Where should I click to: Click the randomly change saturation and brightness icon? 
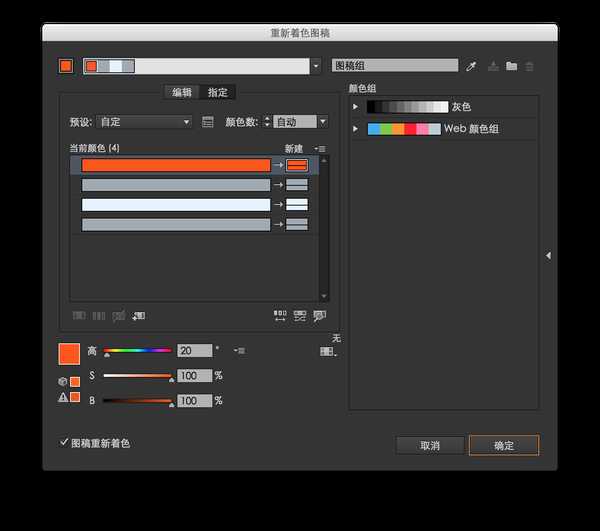coord(300,316)
